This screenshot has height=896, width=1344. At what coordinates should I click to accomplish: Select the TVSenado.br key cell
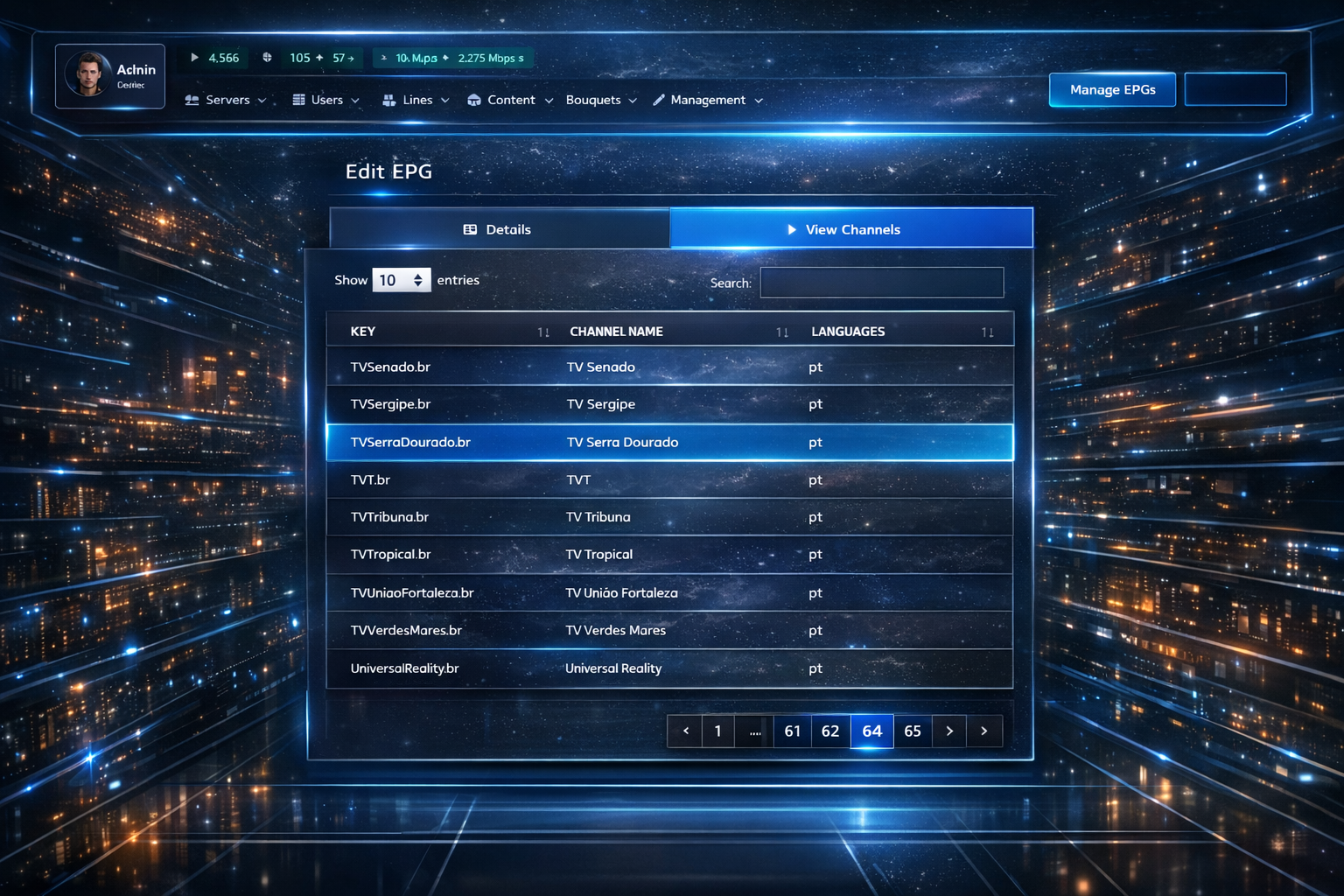(x=390, y=367)
